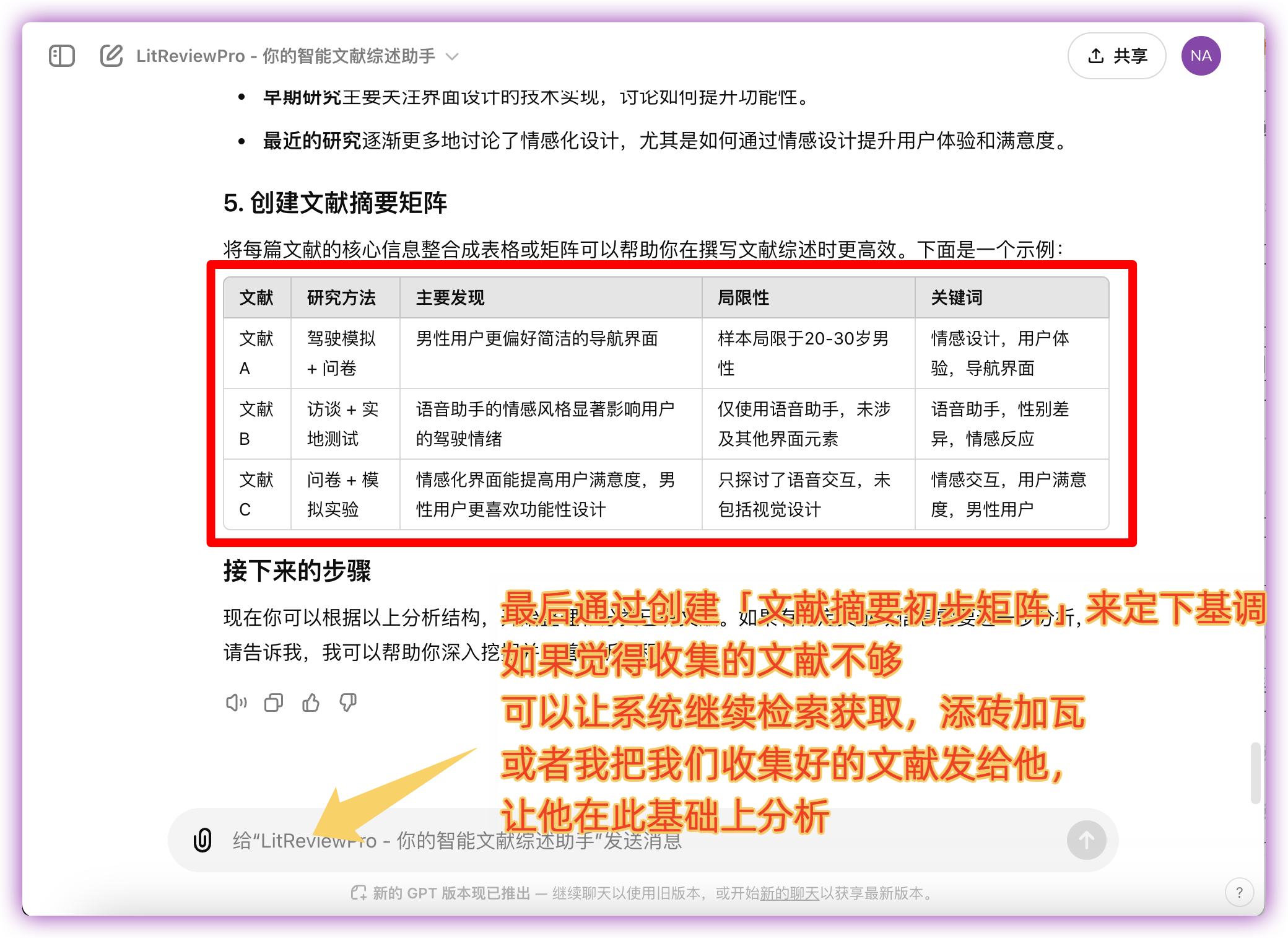
Task: Click 情感交互，用户满意度 keywords cell
Action: 1012,494
